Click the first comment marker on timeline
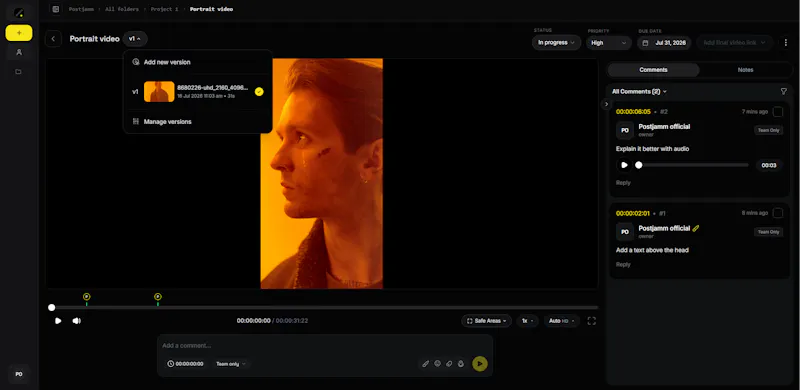Viewport: 800px width, 390px height. pos(86,297)
